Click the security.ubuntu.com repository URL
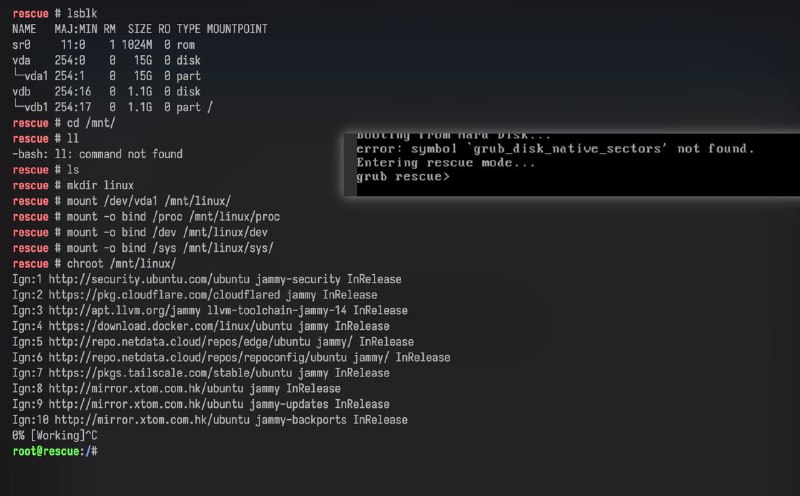Screen dimensions: 800x496 pos(149,279)
